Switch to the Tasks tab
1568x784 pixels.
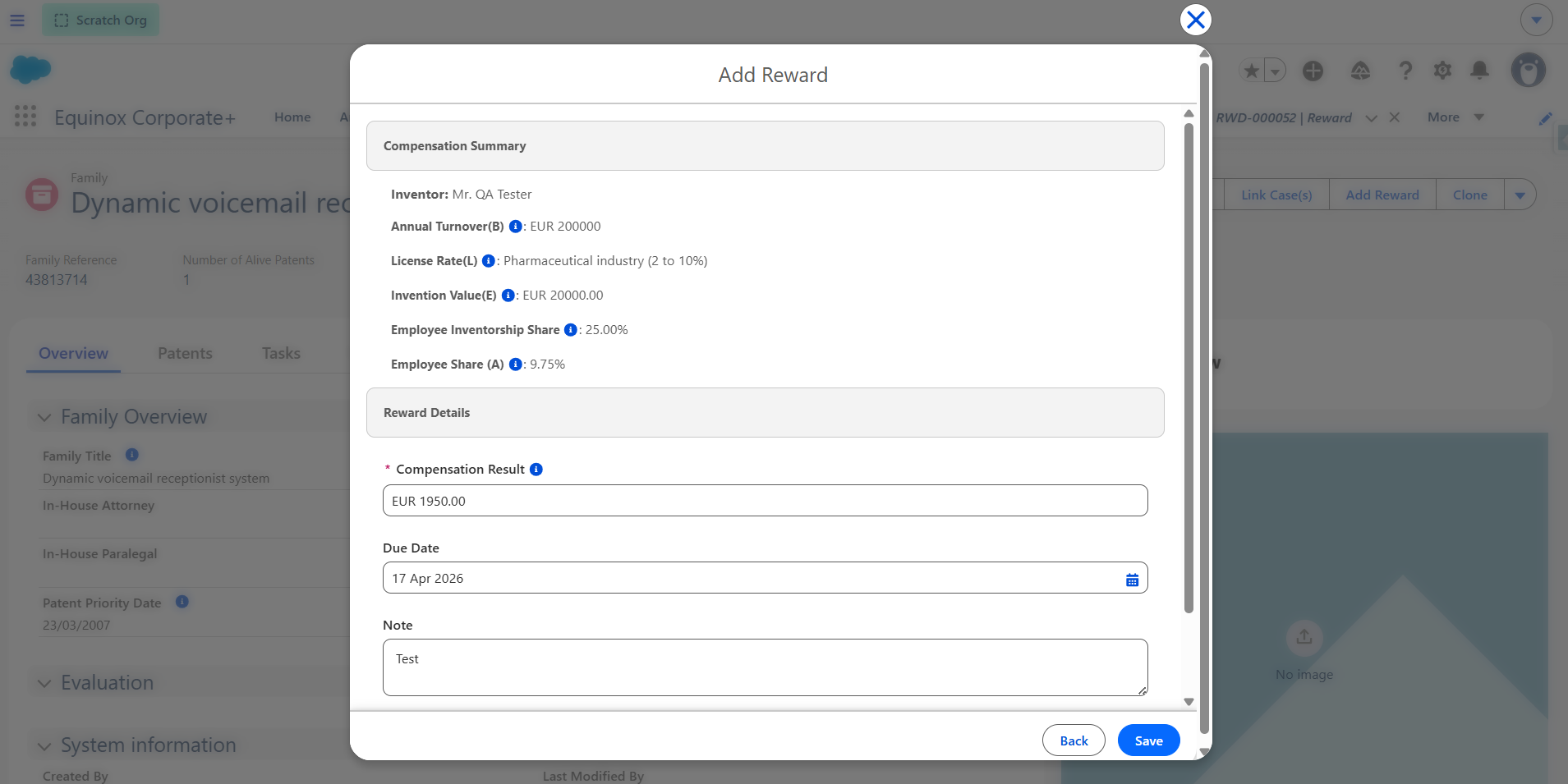tap(281, 354)
